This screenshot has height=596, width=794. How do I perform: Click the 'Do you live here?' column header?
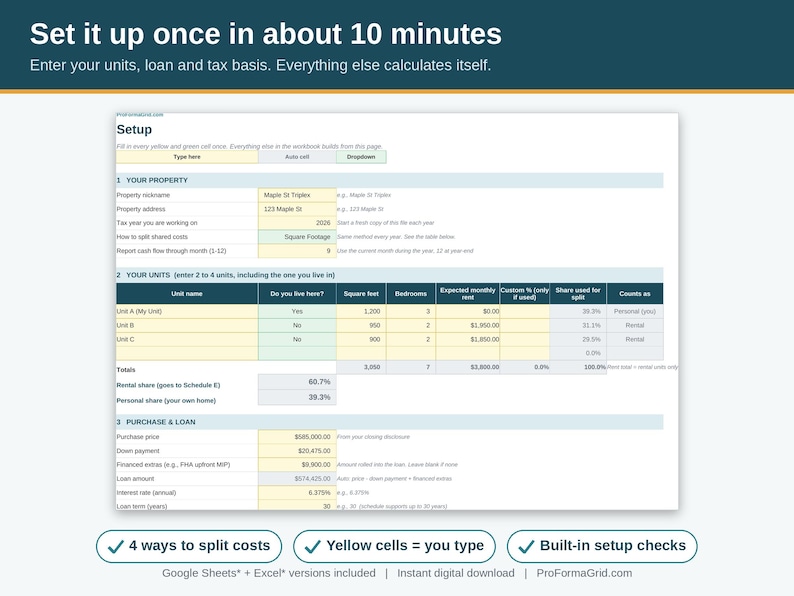(297, 294)
